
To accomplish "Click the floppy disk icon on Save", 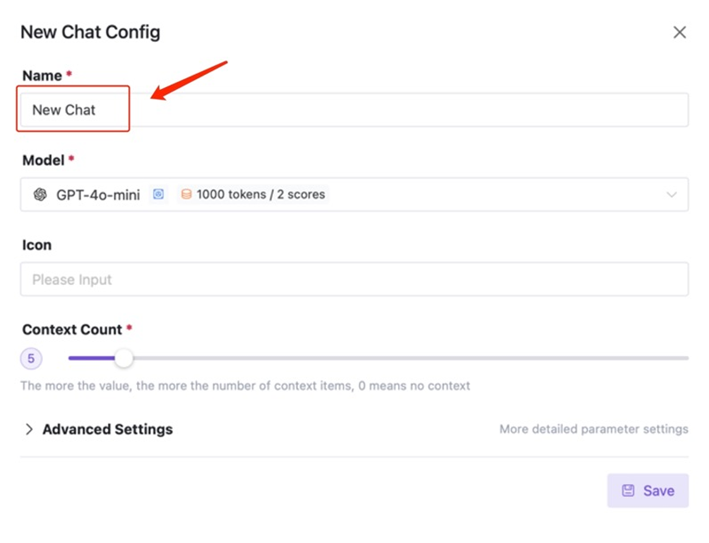I will 628,491.
